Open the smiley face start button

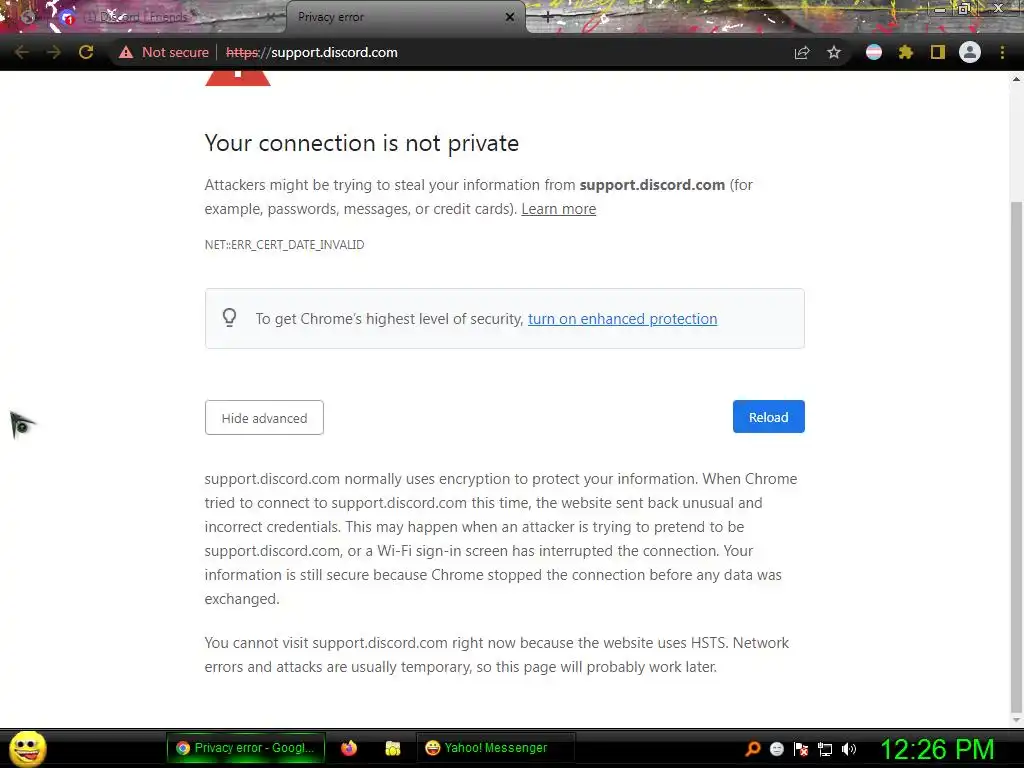[x=27, y=748]
